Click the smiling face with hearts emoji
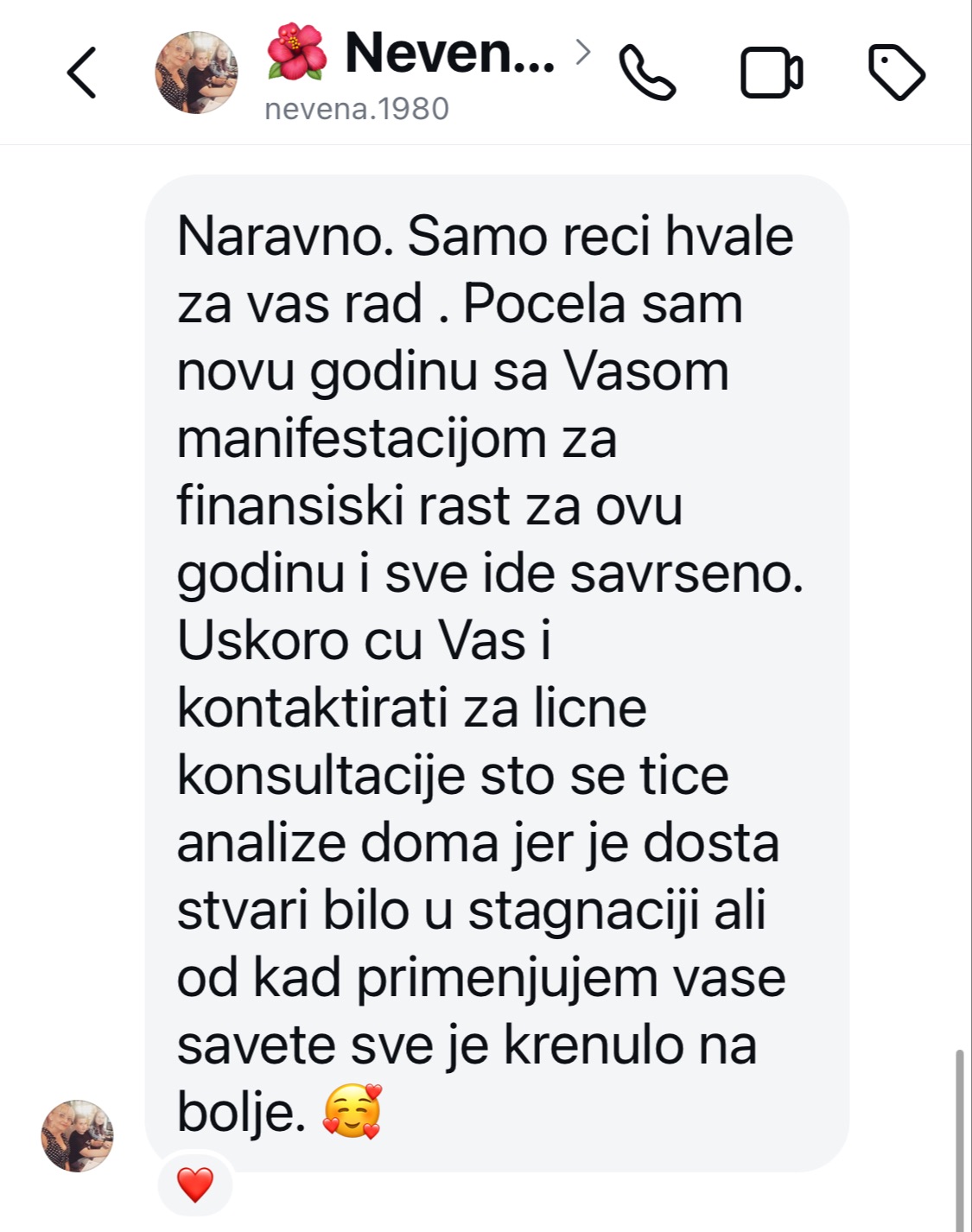972x1232 pixels. click(x=352, y=1112)
